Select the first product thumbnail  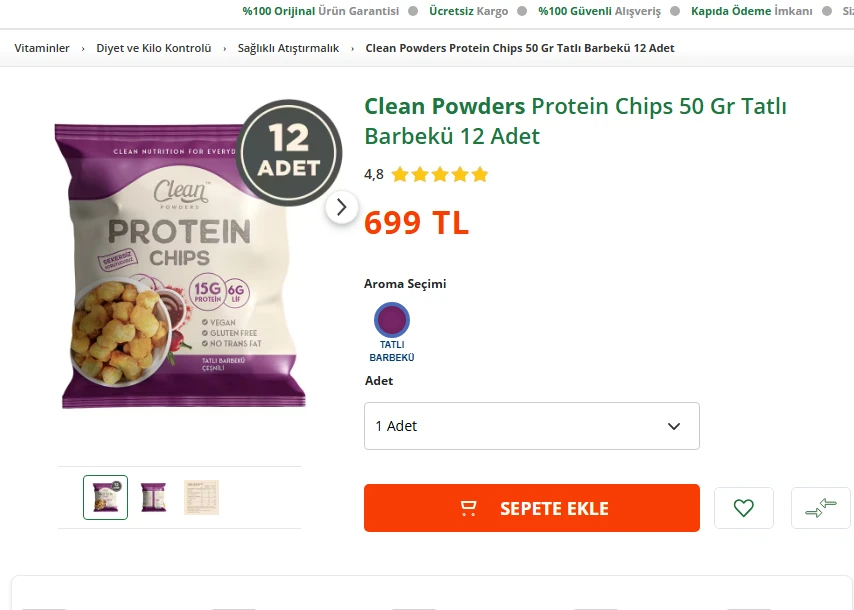(105, 496)
